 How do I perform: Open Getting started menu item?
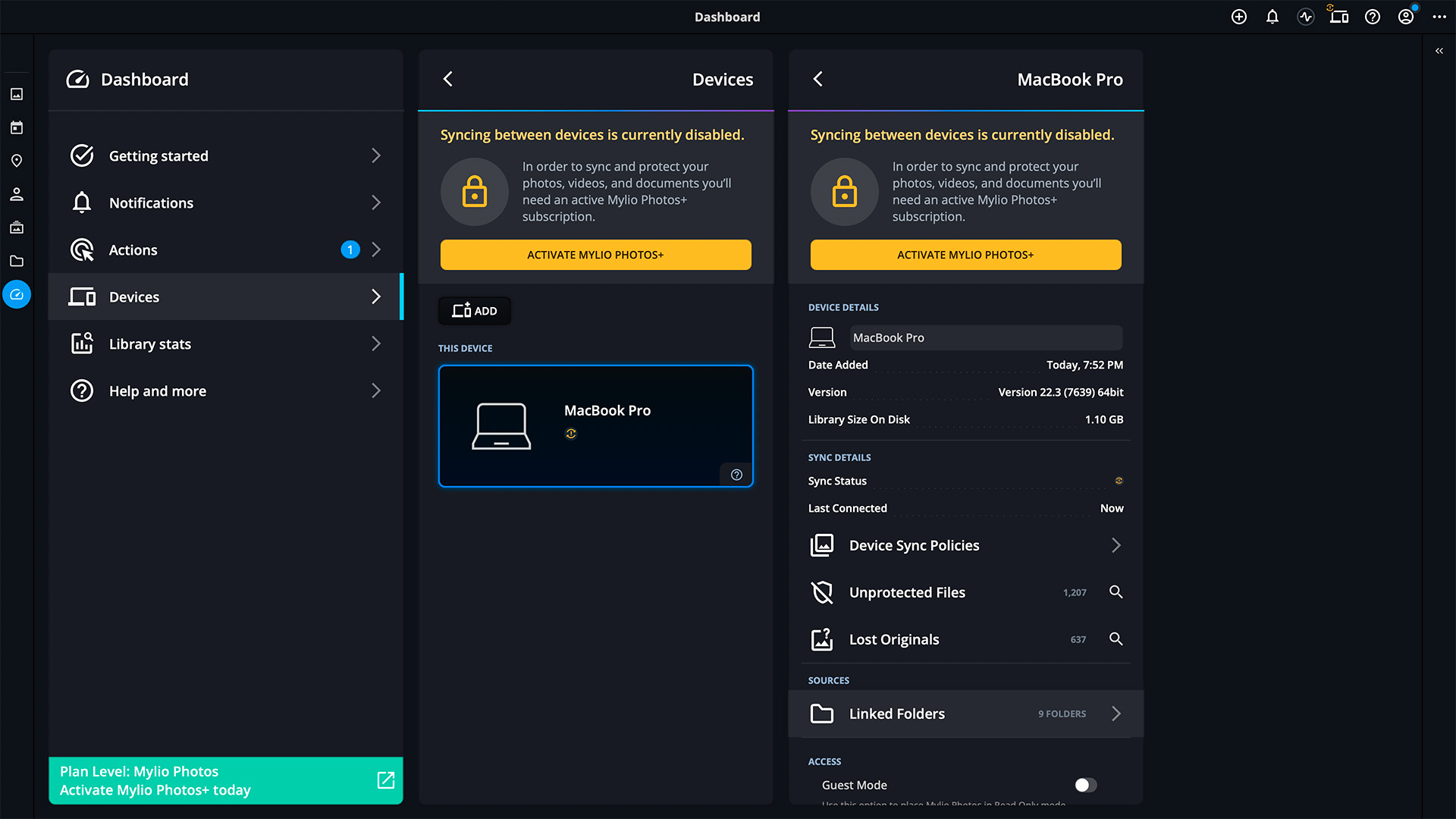point(225,155)
